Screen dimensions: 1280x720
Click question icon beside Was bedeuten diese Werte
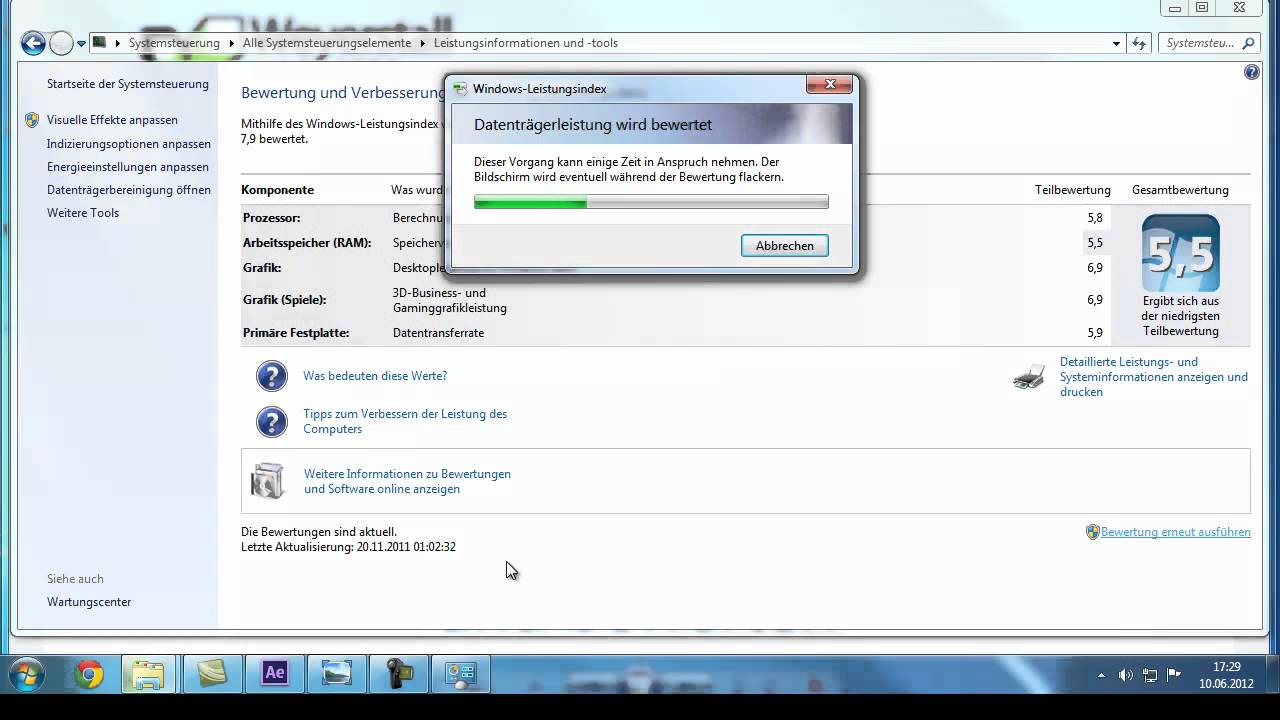tap(272, 376)
